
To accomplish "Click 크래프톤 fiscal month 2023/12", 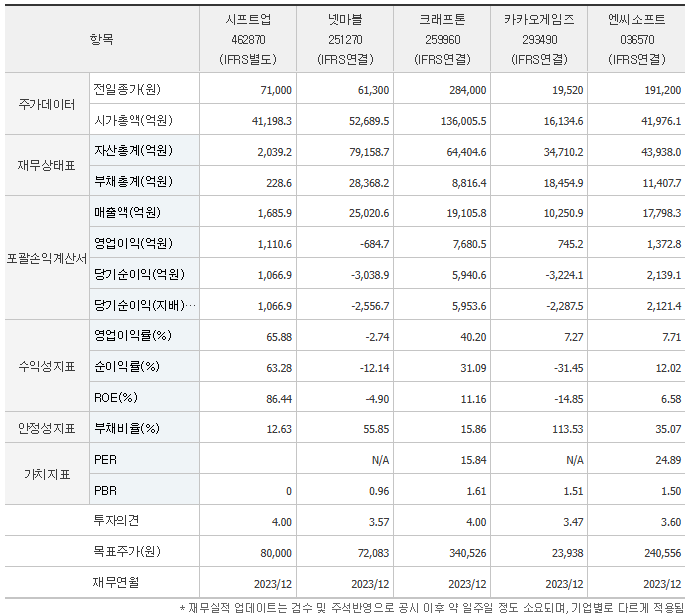I will tap(467, 584).
